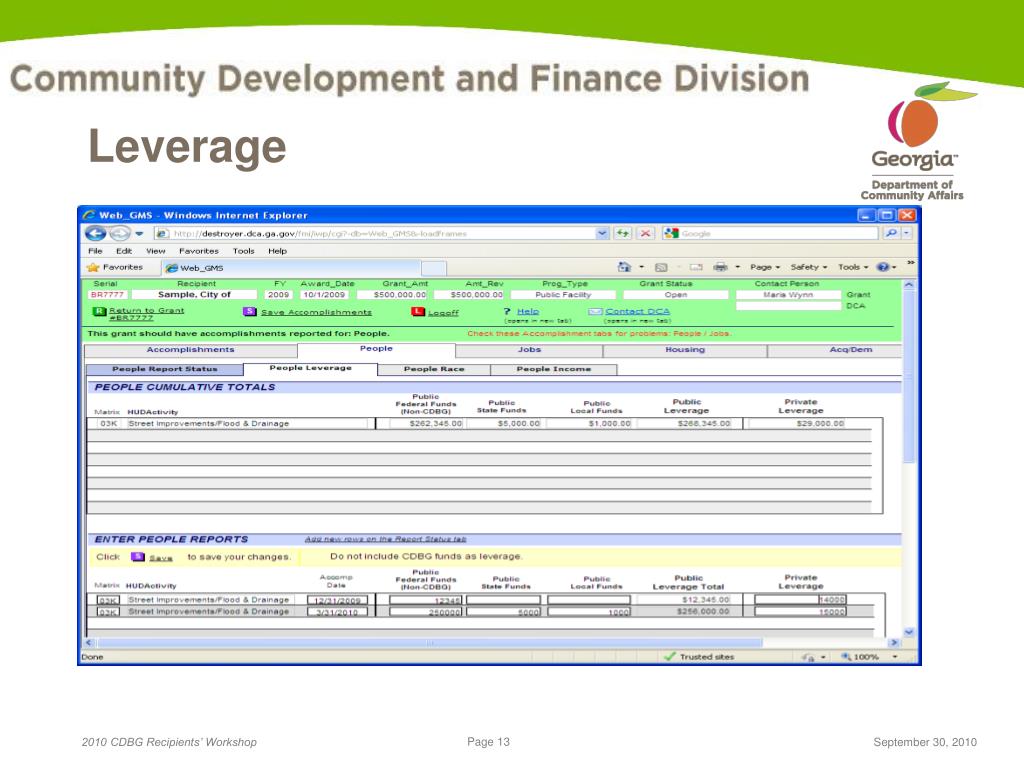1024x768 pixels.
Task: Click the Save Accomplishments link
Action: coord(316,312)
